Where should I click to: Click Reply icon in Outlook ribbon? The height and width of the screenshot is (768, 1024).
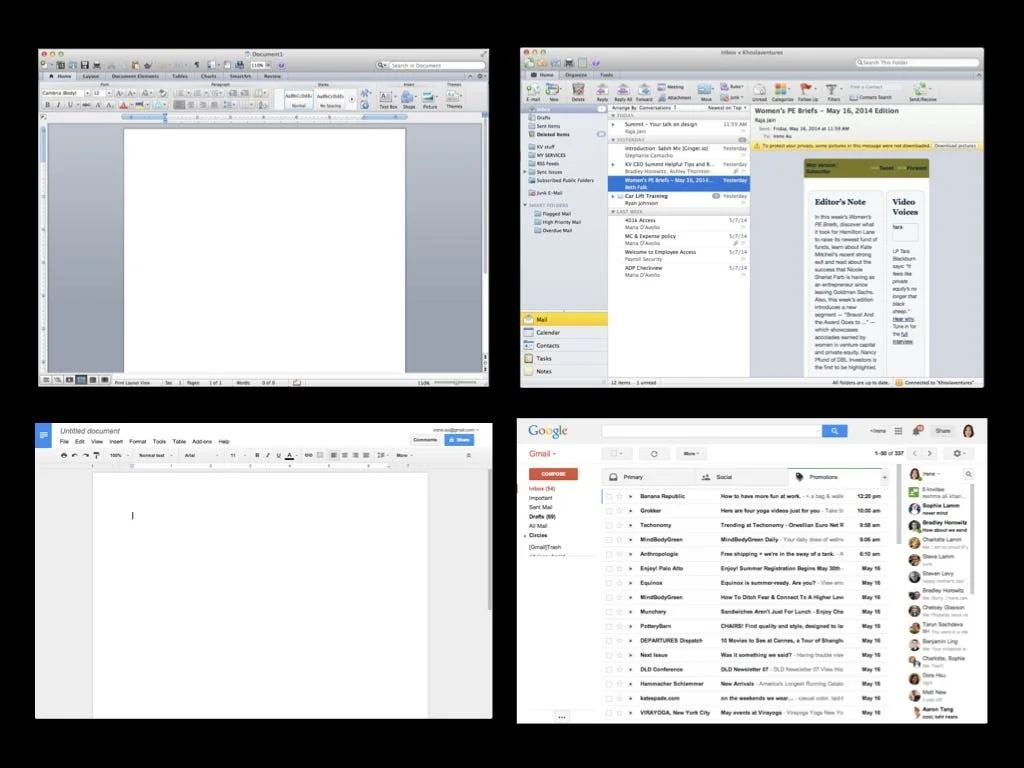click(x=602, y=91)
